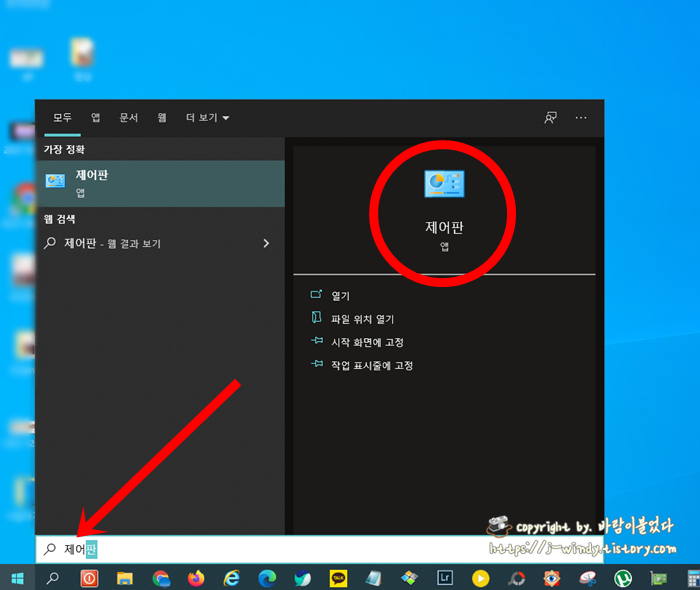Open the three-dot options menu
Image resolution: width=700 pixels, height=590 pixels.
coord(581,118)
